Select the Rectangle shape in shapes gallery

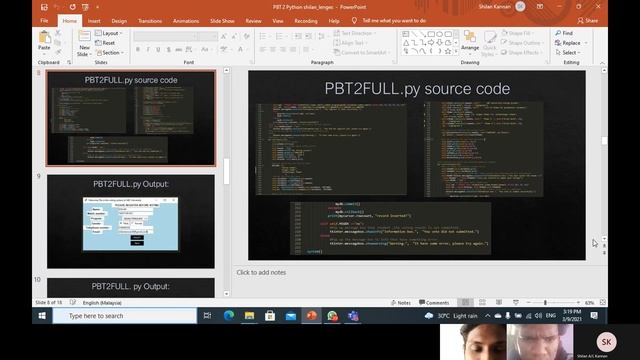coord(431,34)
